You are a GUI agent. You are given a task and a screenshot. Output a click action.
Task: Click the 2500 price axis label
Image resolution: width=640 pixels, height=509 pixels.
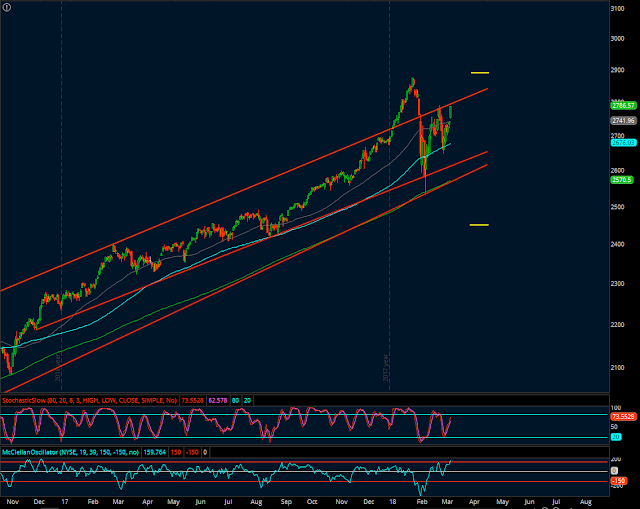(617, 207)
